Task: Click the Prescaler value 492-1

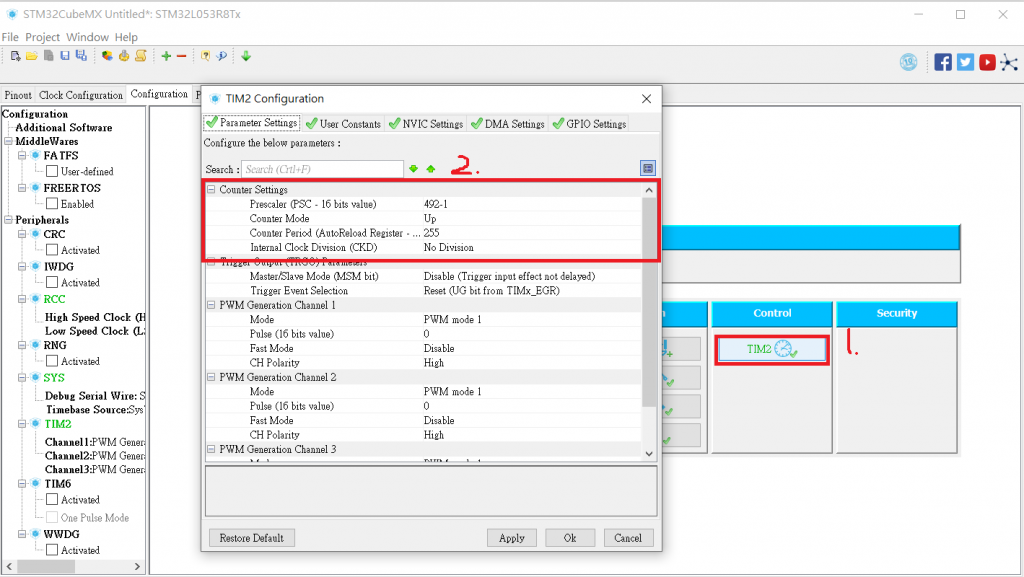Action: (436, 204)
